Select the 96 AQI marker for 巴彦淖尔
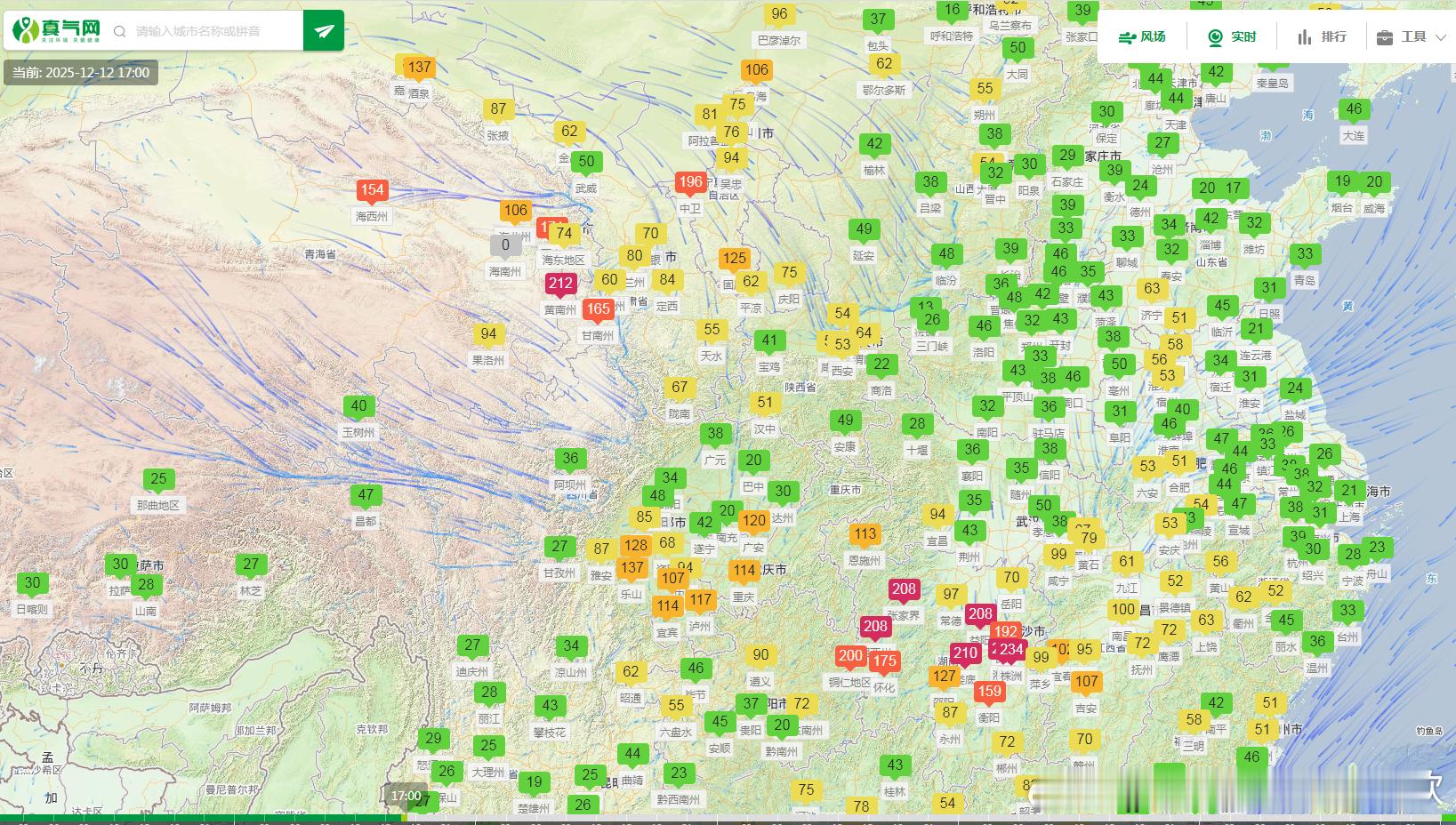The image size is (1456, 825). (x=779, y=15)
